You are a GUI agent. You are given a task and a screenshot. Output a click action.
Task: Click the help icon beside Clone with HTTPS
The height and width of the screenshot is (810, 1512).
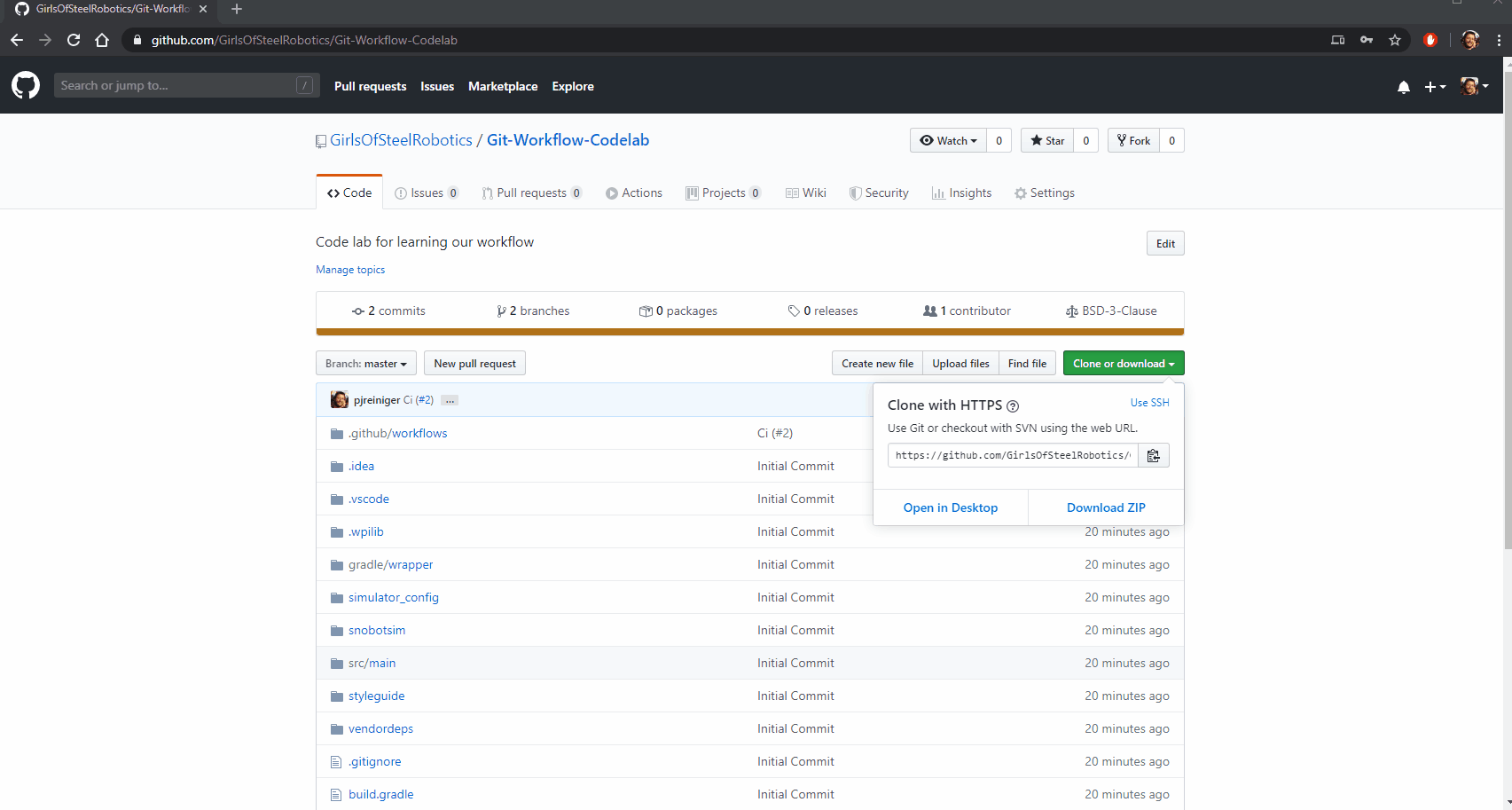(1013, 406)
